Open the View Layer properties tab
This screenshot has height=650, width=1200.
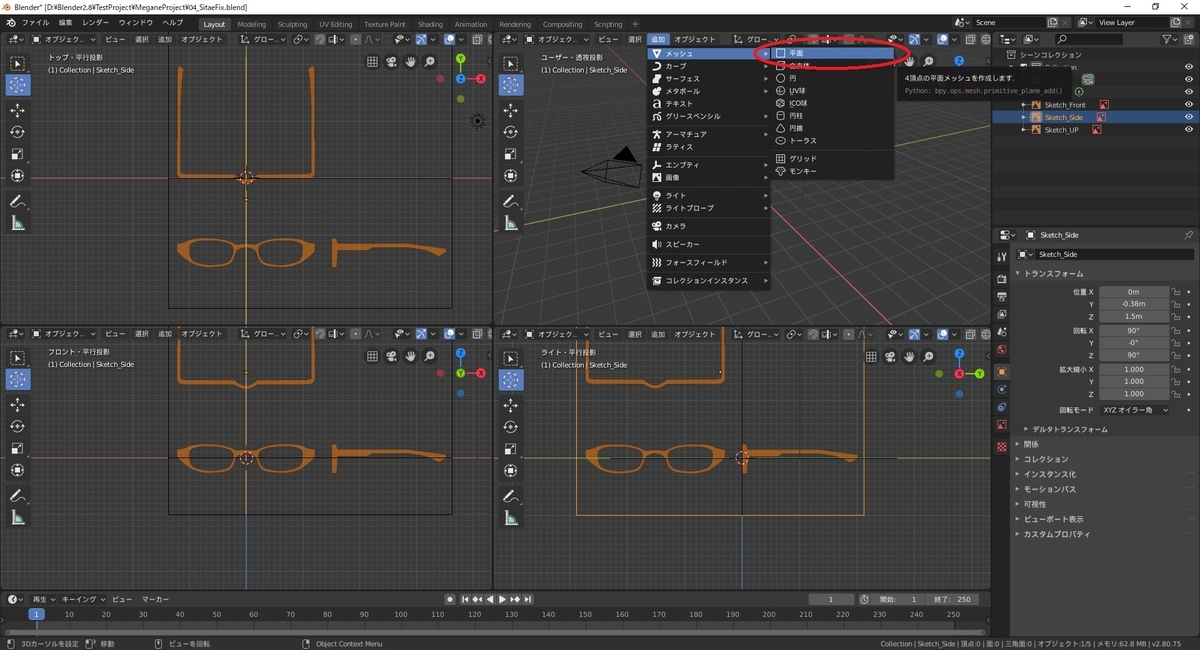1002,314
